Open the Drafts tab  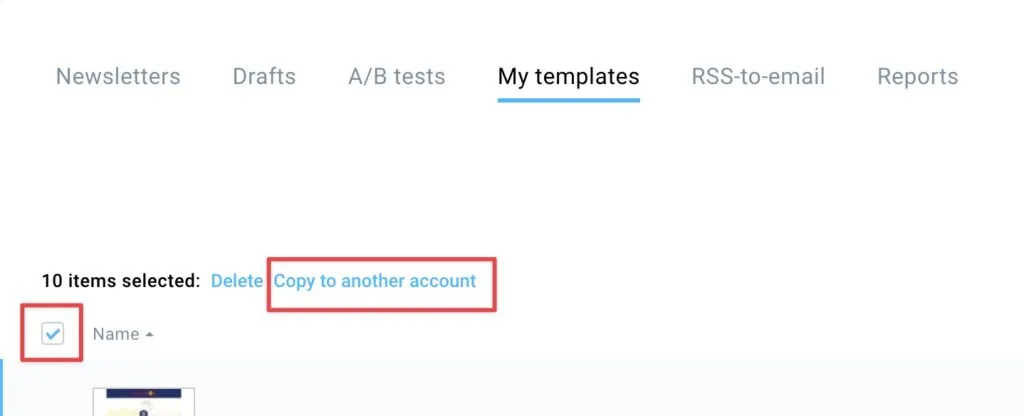pos(264,76)
